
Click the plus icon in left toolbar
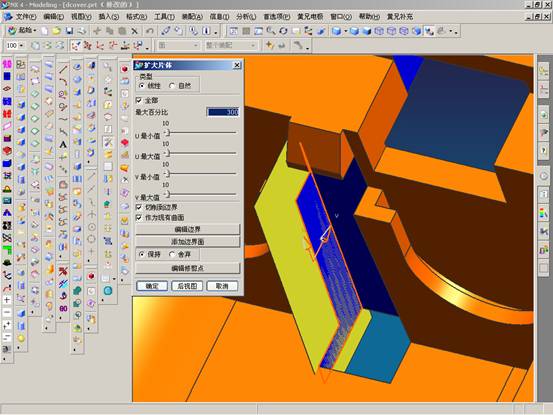coord(7,300)
